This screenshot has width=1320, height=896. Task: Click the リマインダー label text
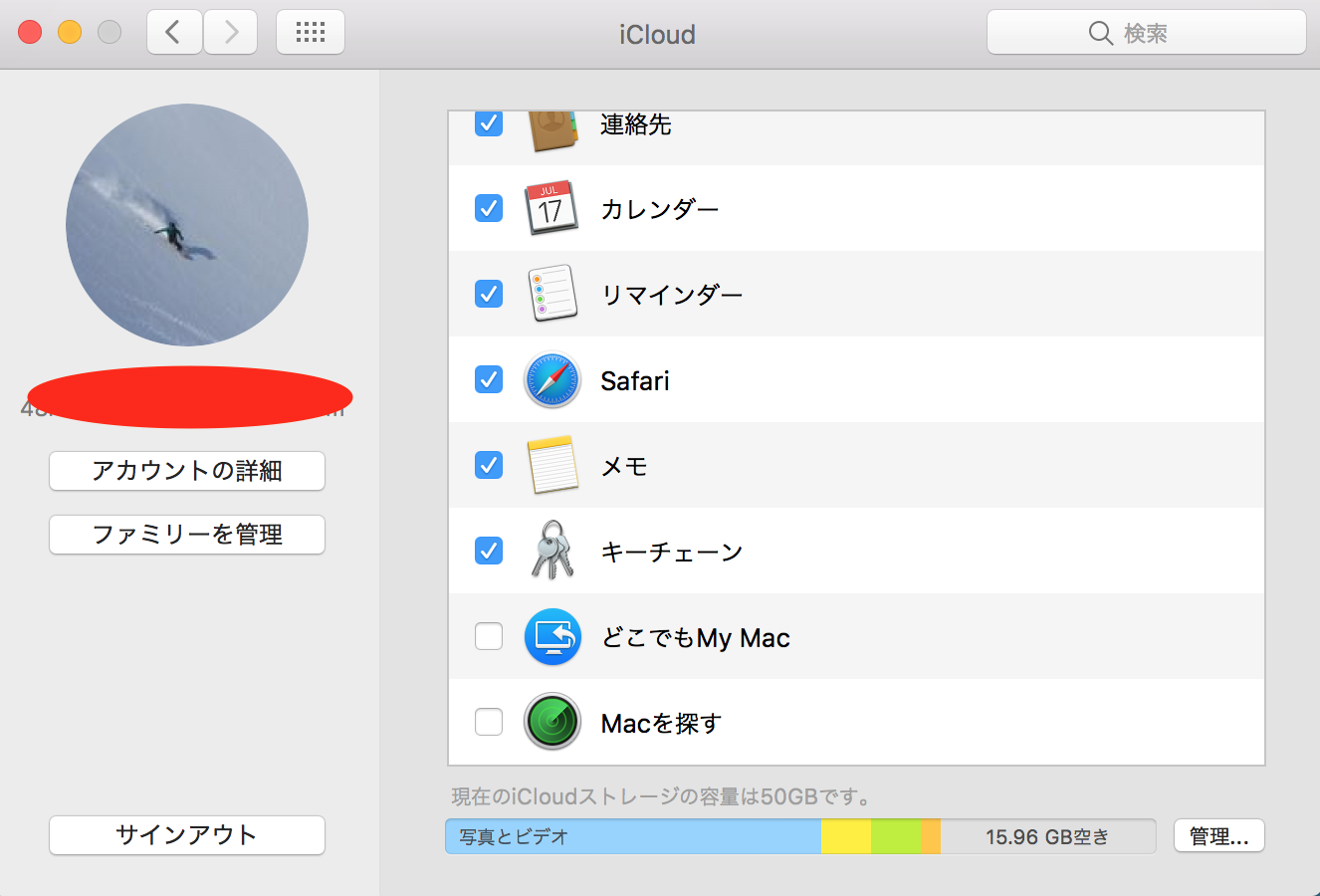[672, 295]
